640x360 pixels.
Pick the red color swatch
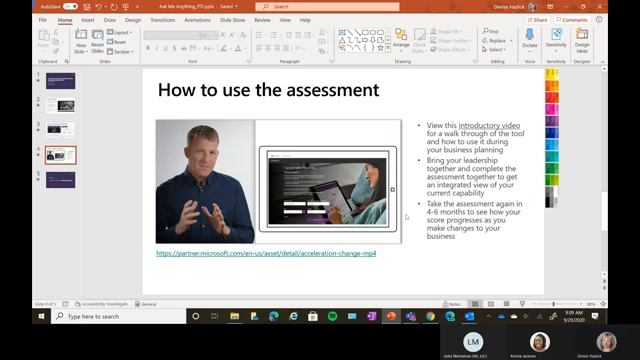(x=552, y=98)
